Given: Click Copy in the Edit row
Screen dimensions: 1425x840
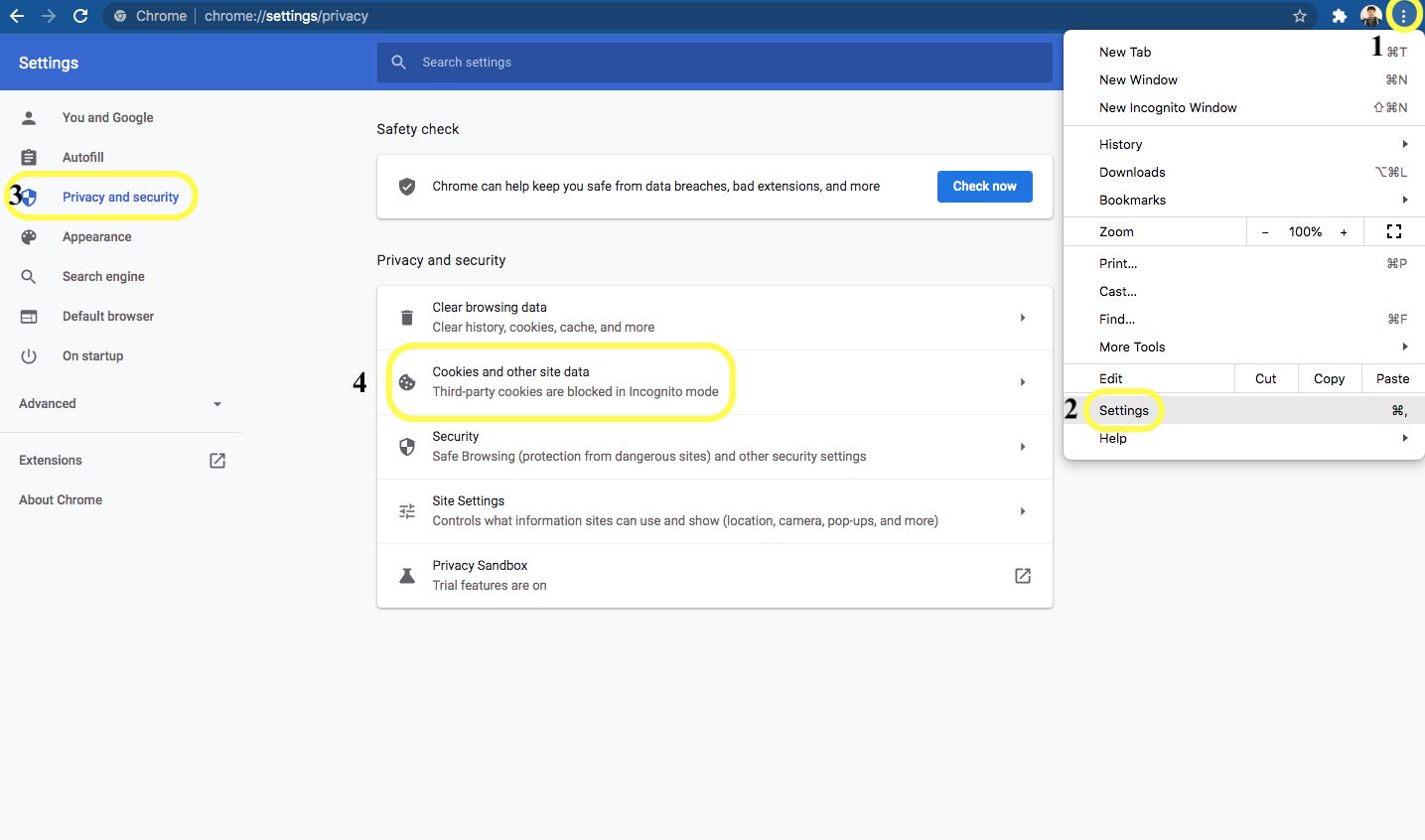Looking at the screenshot, I should tap(1329, 378).
